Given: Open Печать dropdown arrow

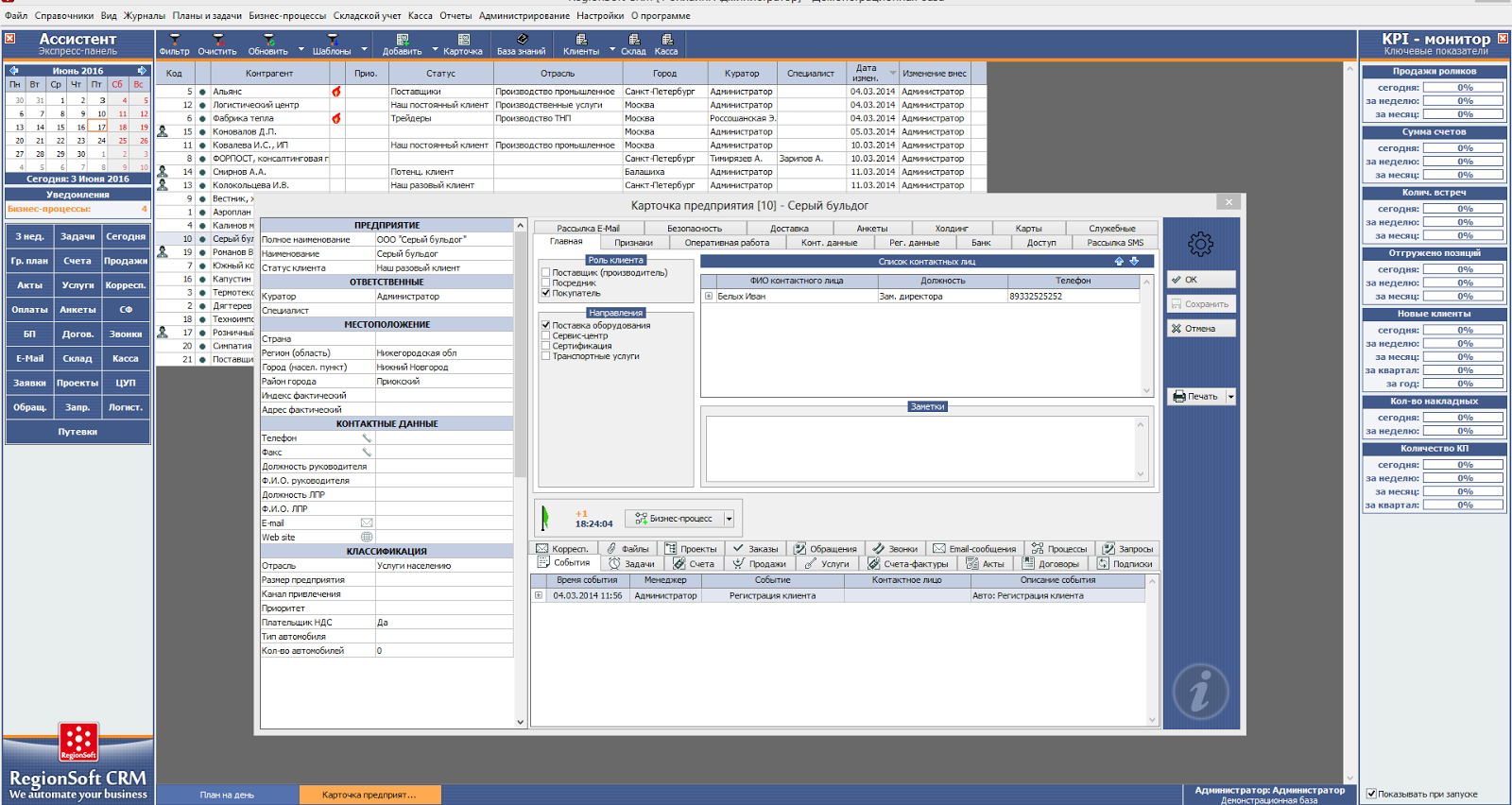Looking at the screenshot, I should 1230,397.
